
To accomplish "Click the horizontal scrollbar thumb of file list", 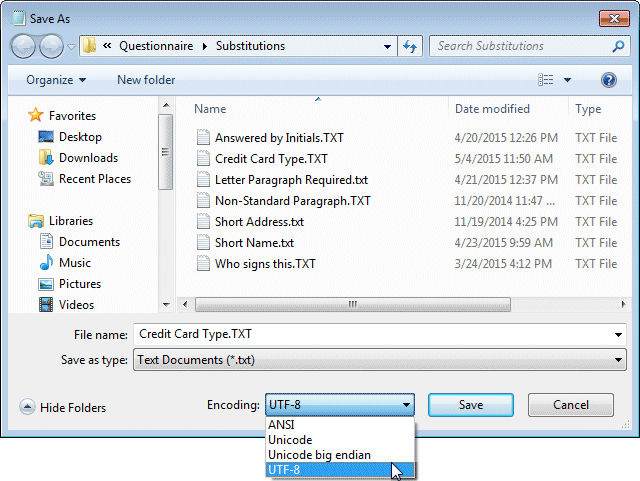I will click(353, 304).
